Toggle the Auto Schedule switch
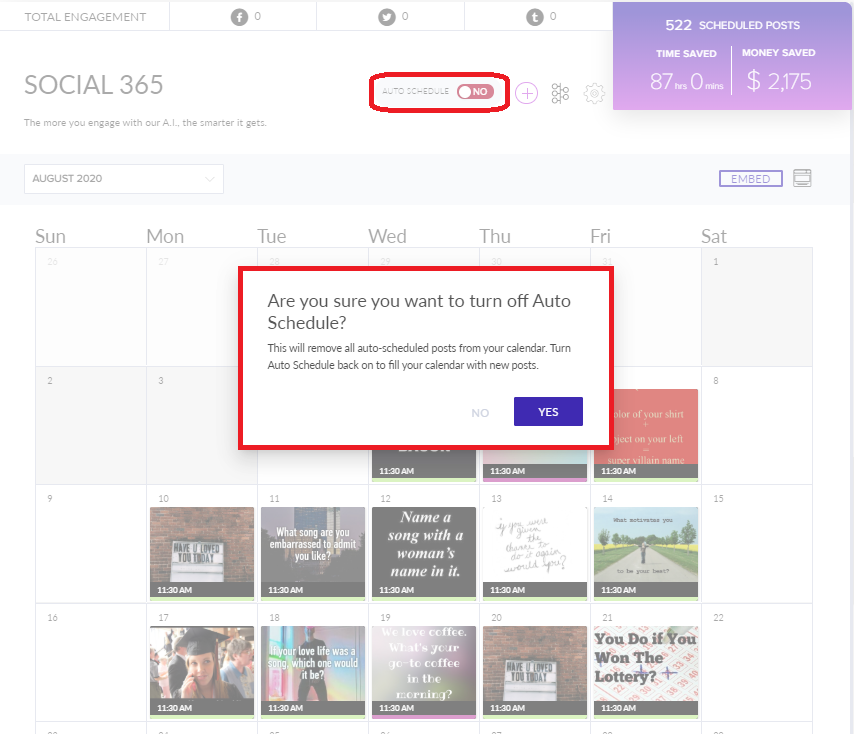This screenshot has height=734, width=854. [475, 91]
